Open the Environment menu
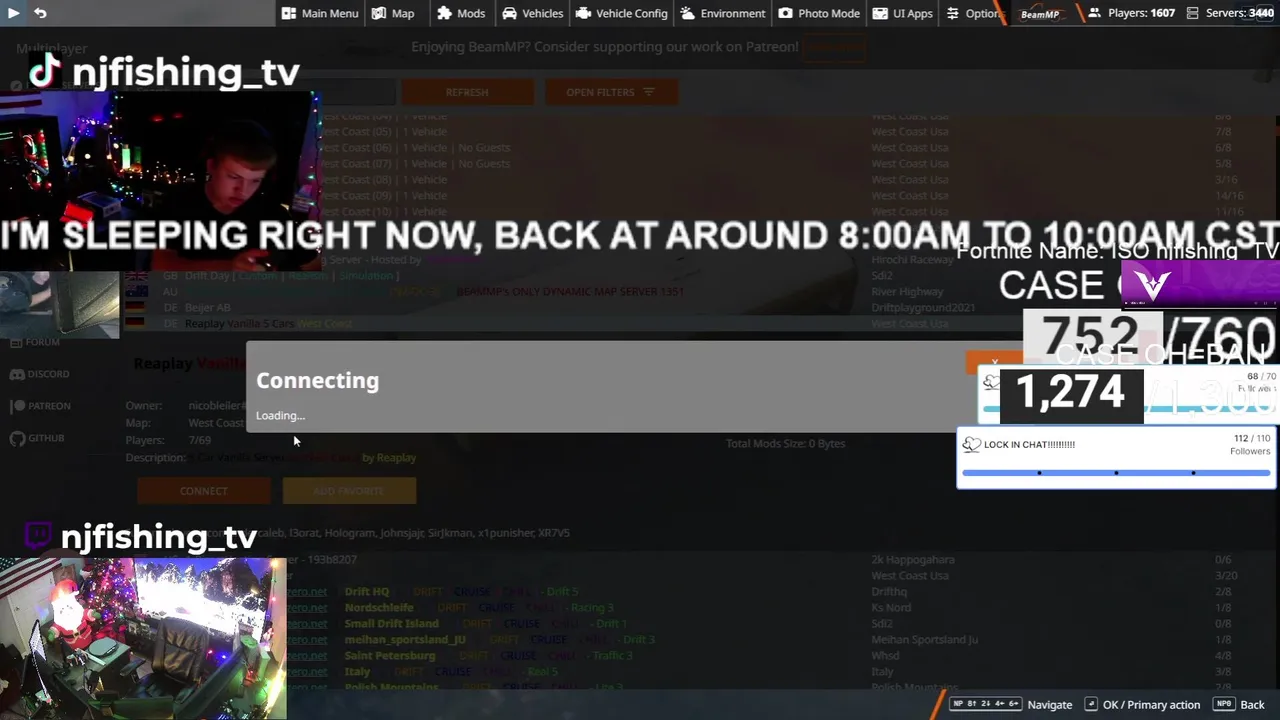This screenshot has height=720, width=1280. (x=723, y=13)
